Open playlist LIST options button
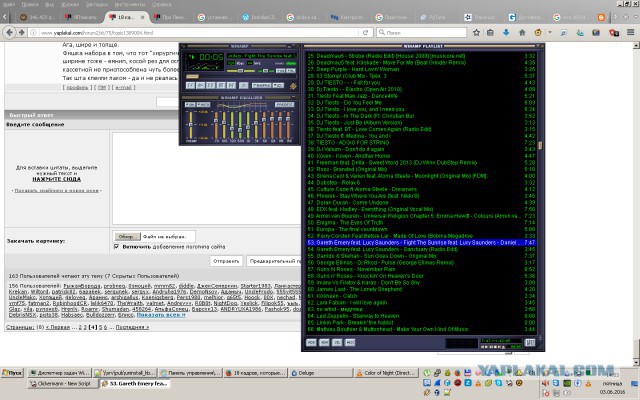The width and height of the screenshot is (640, 400). [530, 342]
